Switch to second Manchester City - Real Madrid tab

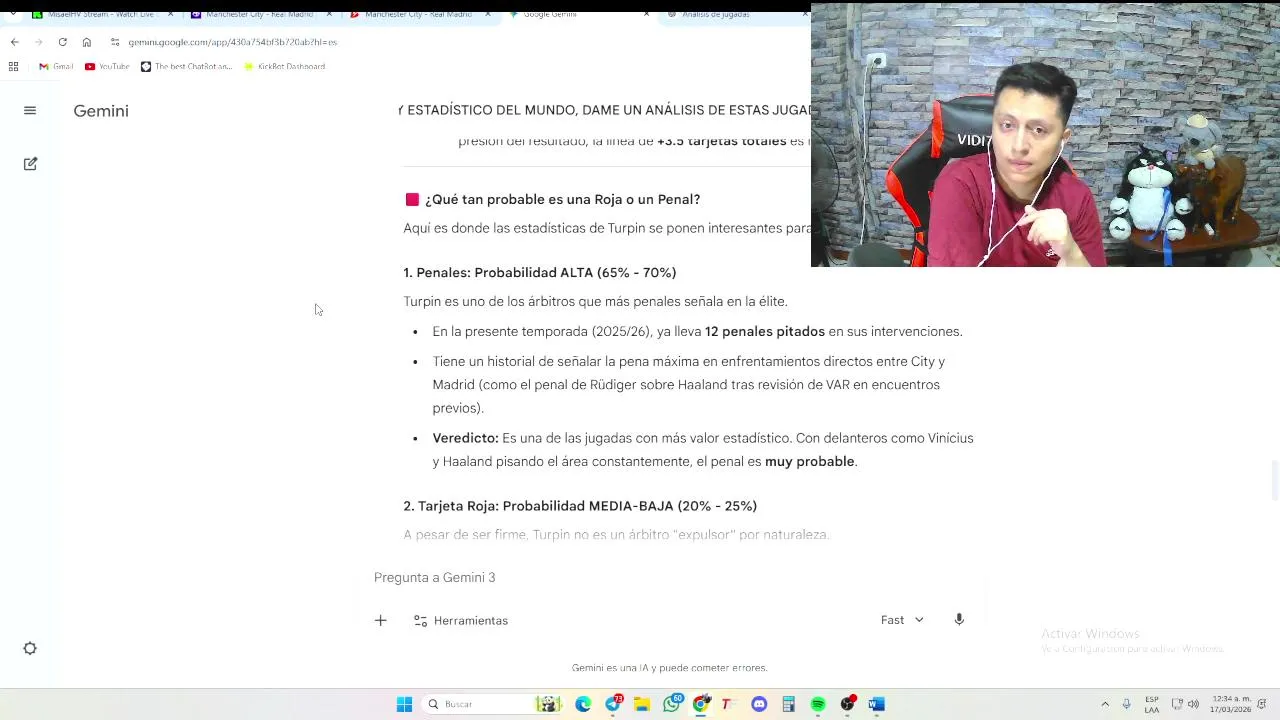pos(260,14)
